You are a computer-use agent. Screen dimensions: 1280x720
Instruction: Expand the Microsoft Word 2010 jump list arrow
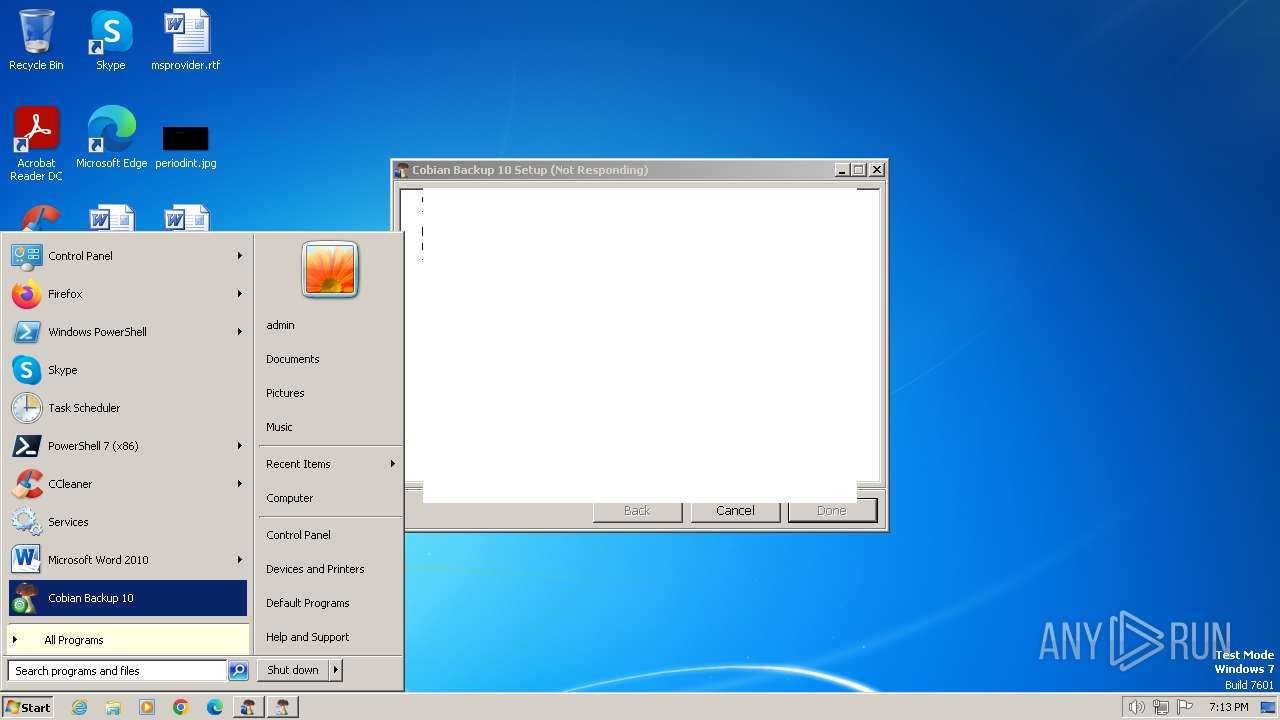(240, 560)
